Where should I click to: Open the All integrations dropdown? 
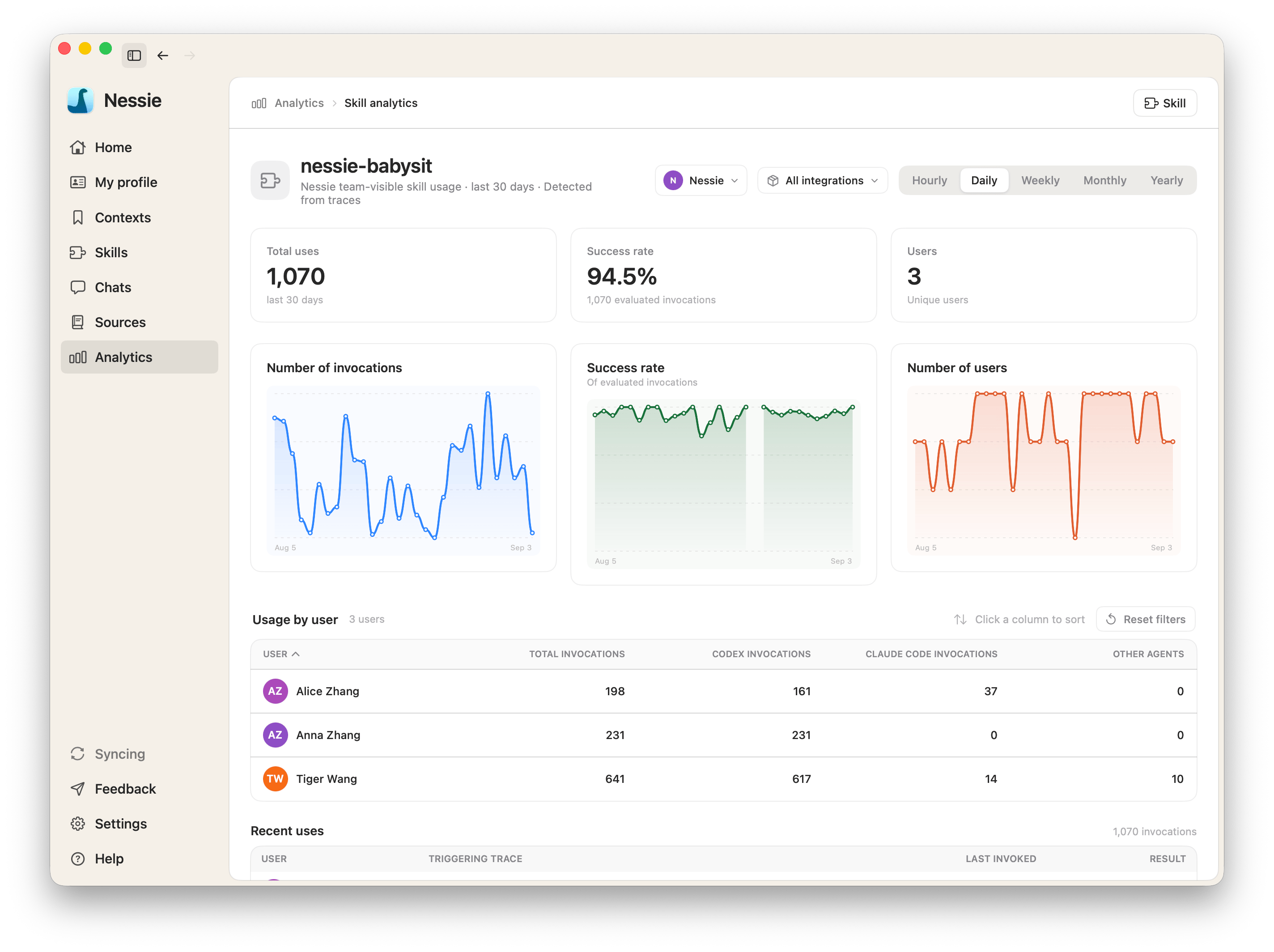point(822,180)
